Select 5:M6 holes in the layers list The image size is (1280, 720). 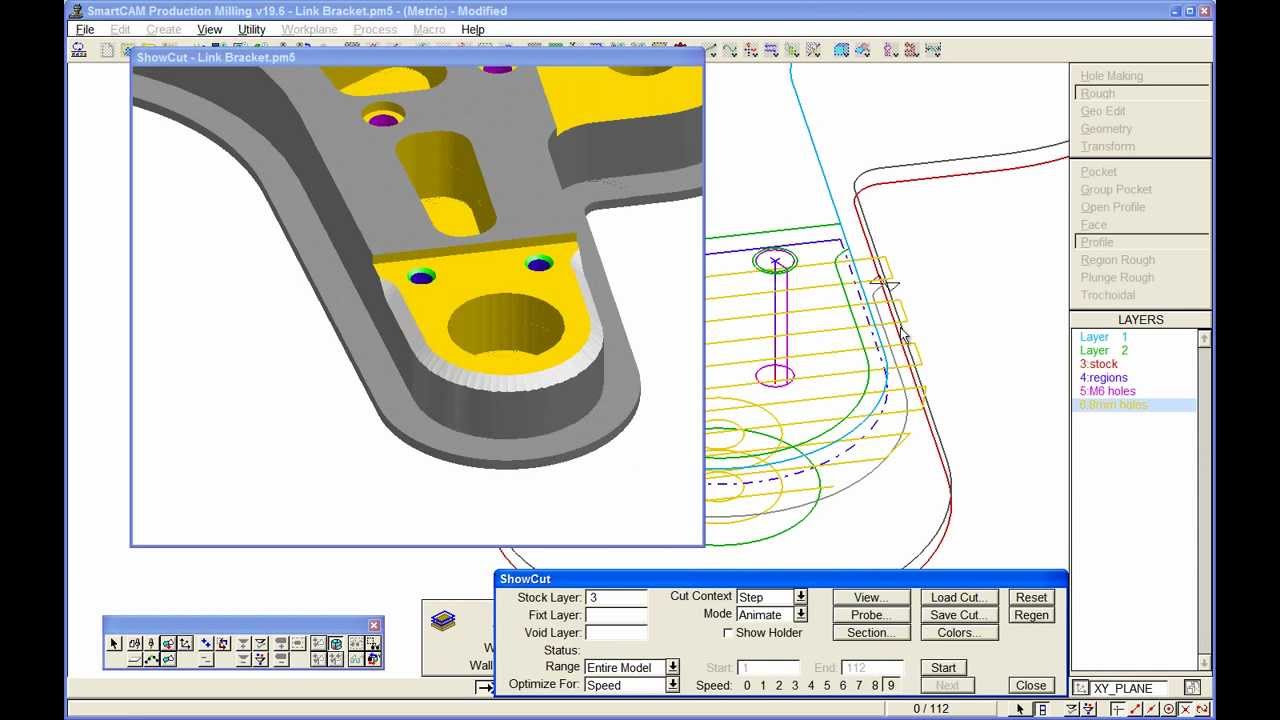pyautogui.click(x=1108, y=391)
